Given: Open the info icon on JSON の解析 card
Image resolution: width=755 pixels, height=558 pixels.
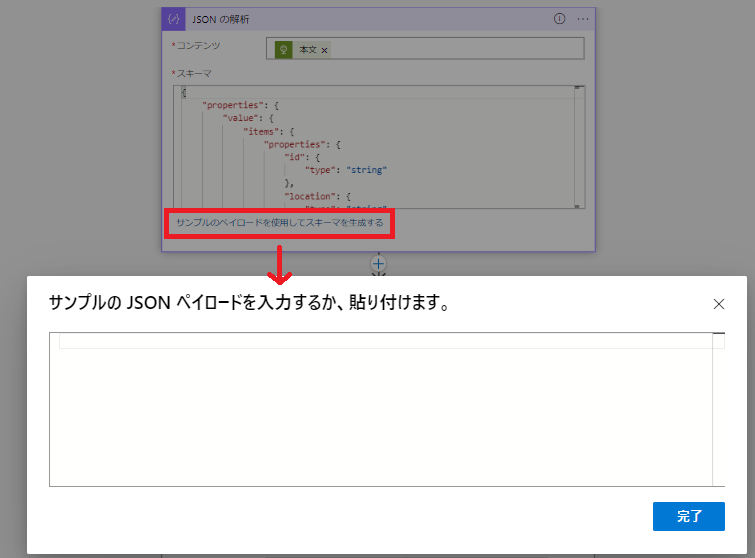Looking at the screenshot, I should click(x=559, y=19).
